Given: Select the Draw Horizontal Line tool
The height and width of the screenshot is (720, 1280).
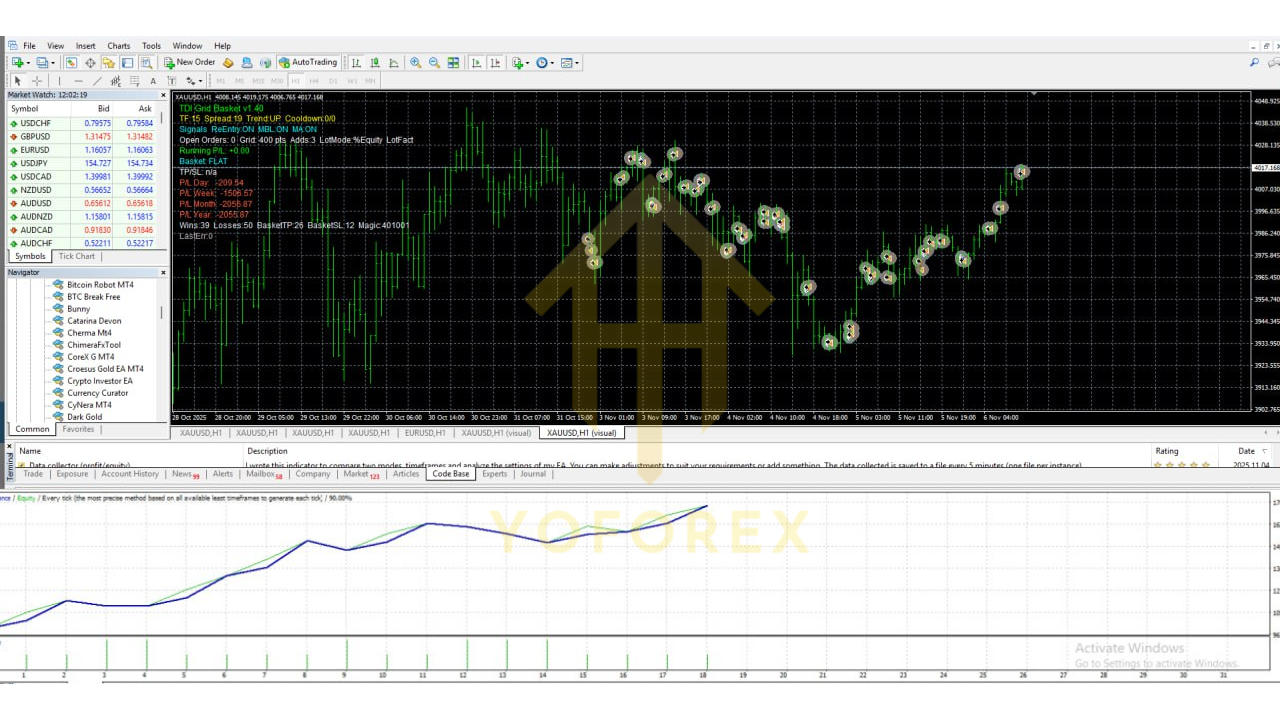Looking at the screenshot, I should coord(78,81).
